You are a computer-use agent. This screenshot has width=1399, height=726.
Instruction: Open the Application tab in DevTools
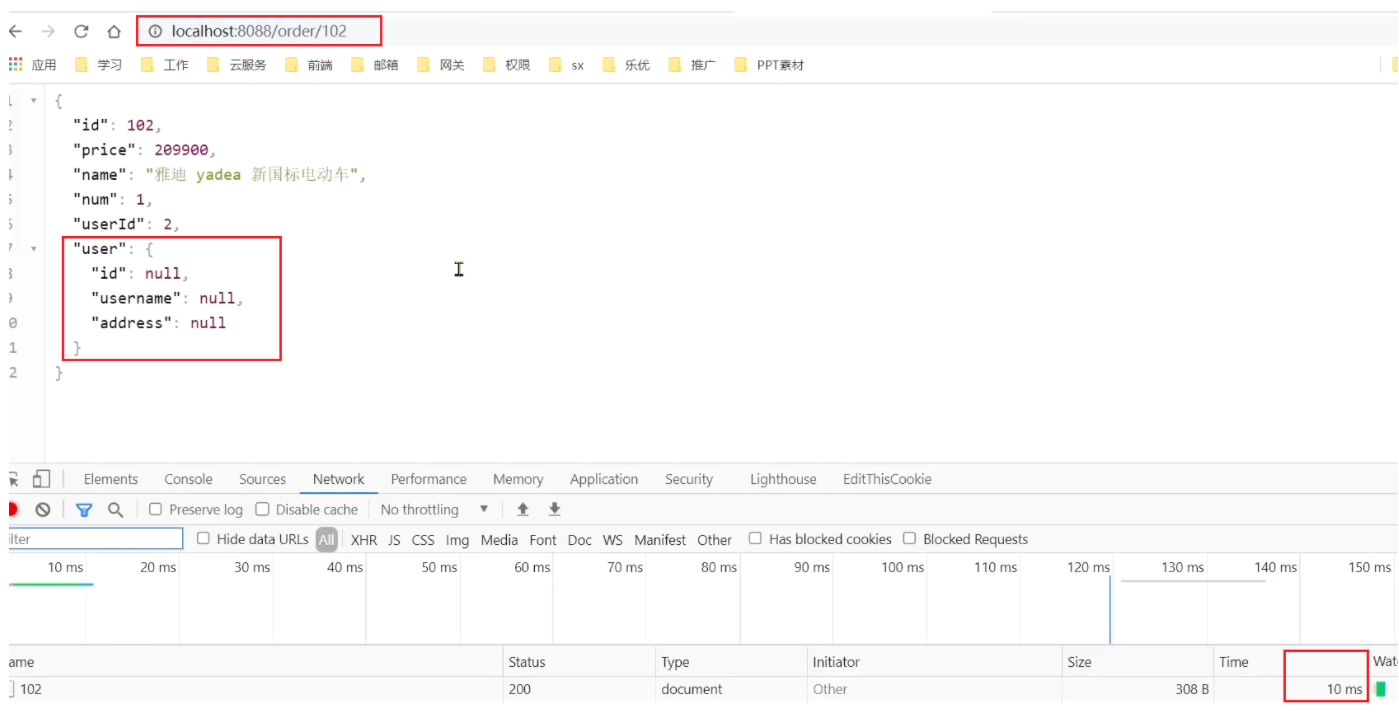click(x=603, y=479)
